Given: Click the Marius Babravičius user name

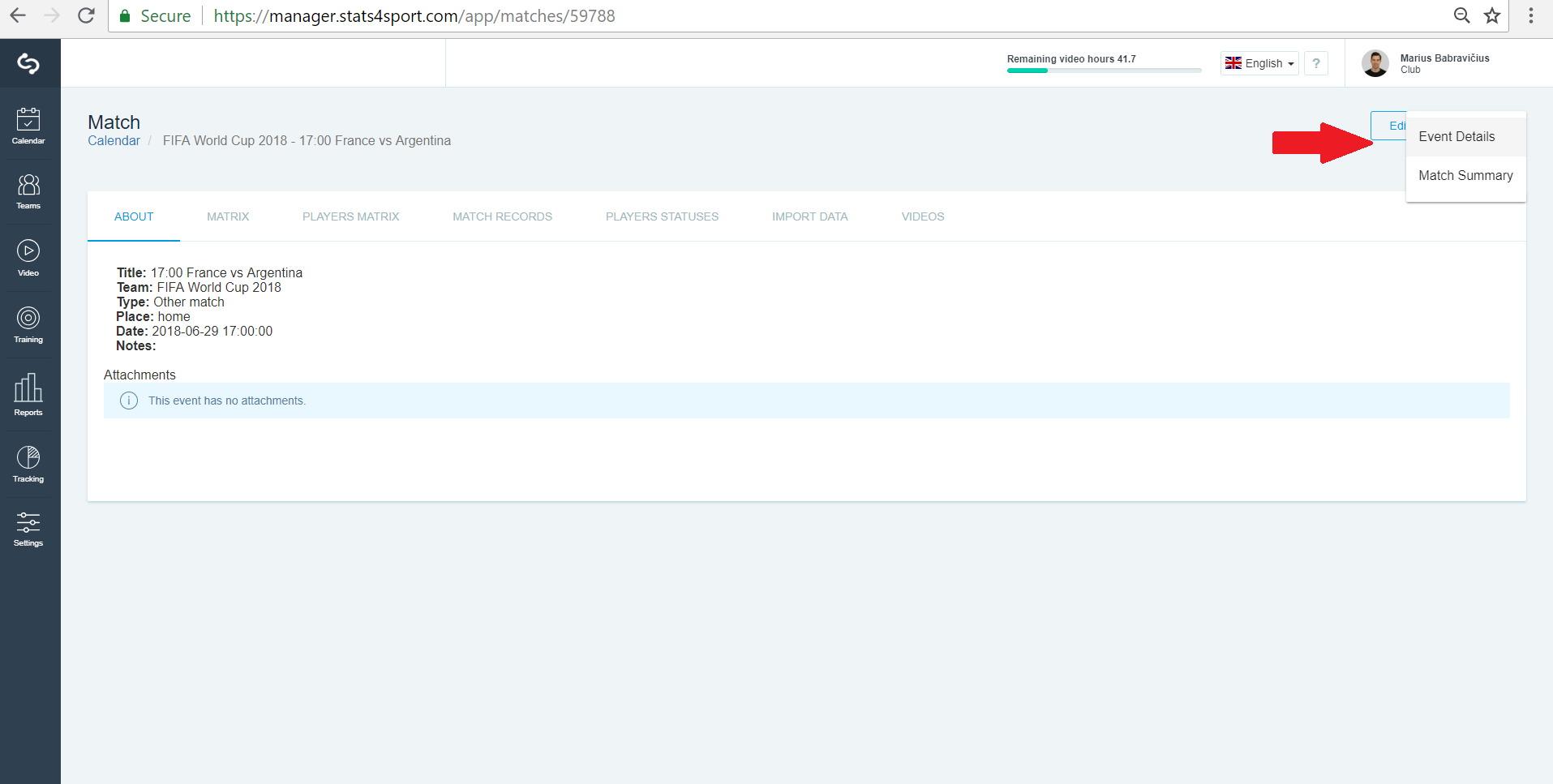Looking at the screenshot, I should tap(1444, 58).
